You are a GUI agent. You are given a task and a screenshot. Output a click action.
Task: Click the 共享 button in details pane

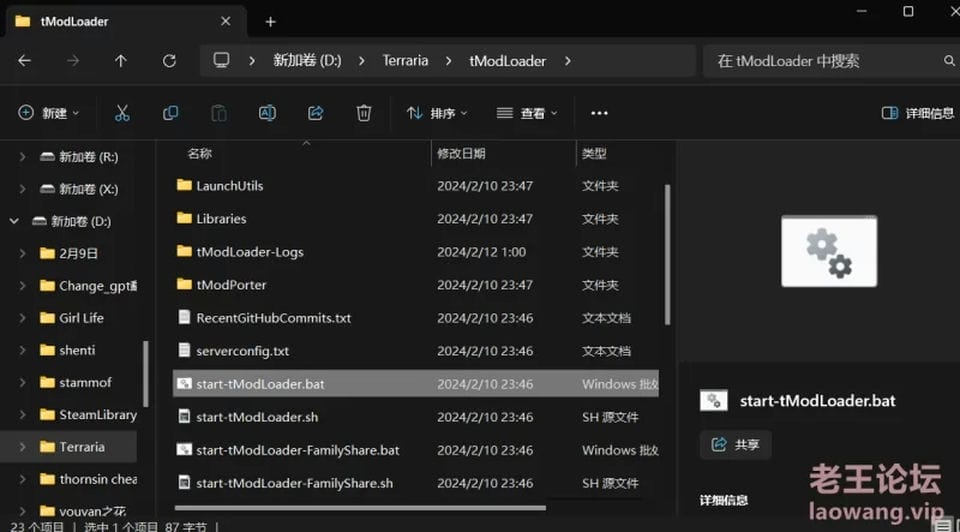(x=735, y=444)
